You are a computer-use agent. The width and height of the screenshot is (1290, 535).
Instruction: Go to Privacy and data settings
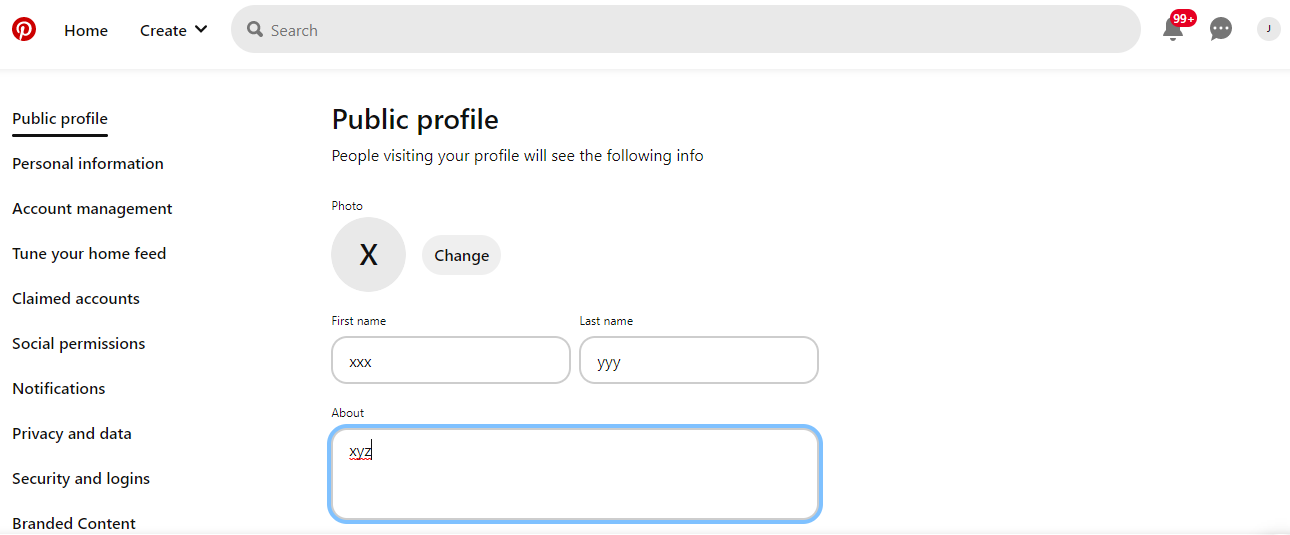pos(72,434)
